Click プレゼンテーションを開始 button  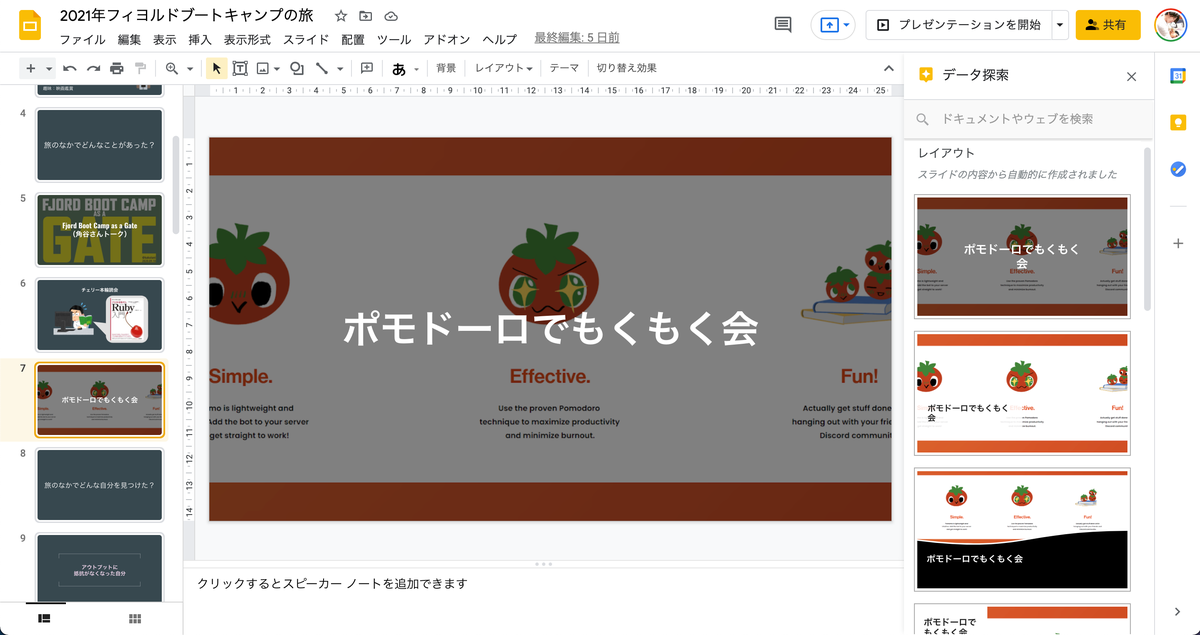pyautogui.click(x=957, y=25)
